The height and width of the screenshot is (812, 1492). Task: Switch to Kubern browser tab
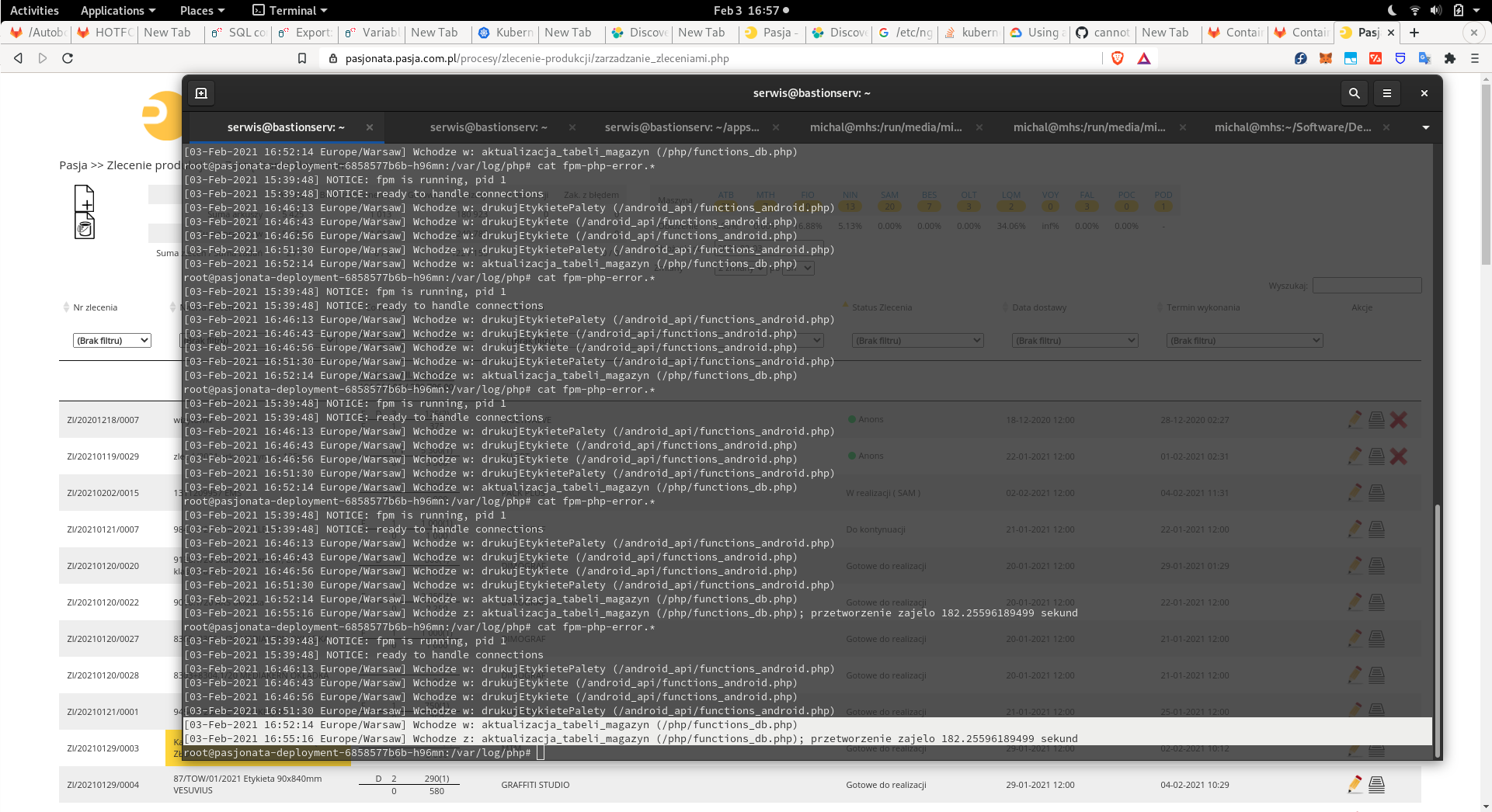[x=506, y=33]
